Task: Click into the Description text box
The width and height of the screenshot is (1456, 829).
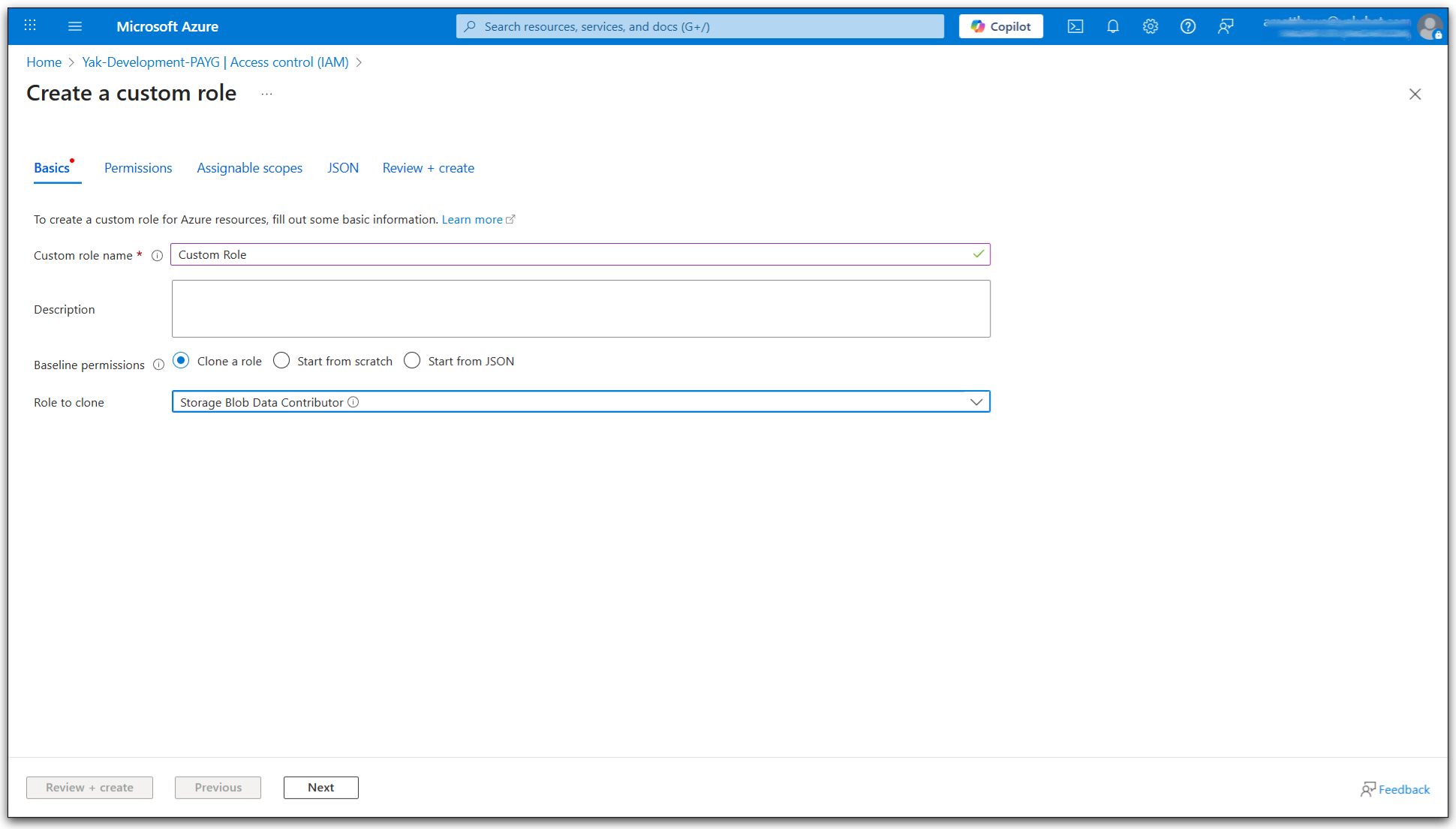Action: point(580,309)
